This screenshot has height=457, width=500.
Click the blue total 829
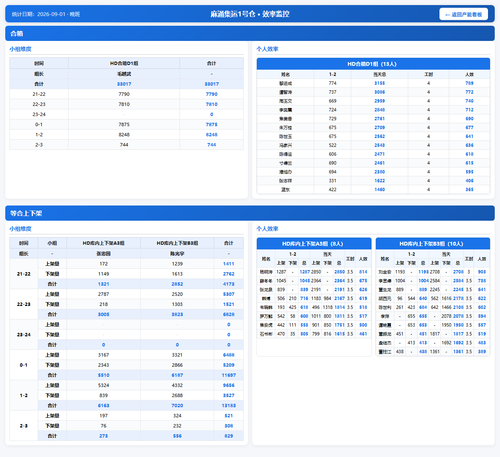click(x=229, y=436)
